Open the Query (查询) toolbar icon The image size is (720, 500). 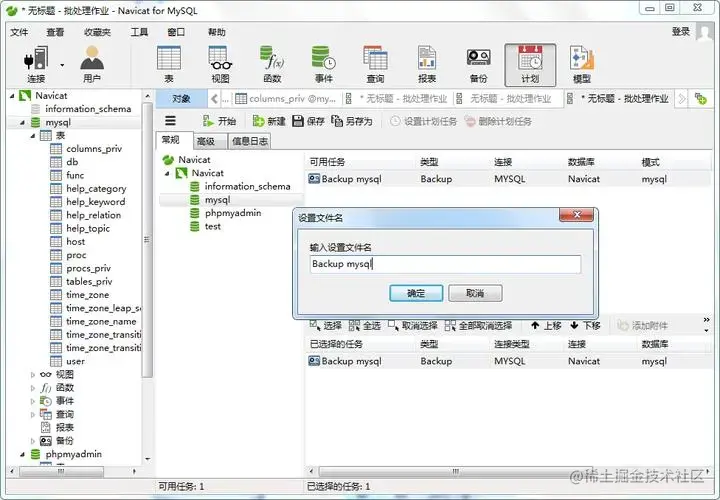click(x=375, y=64)
